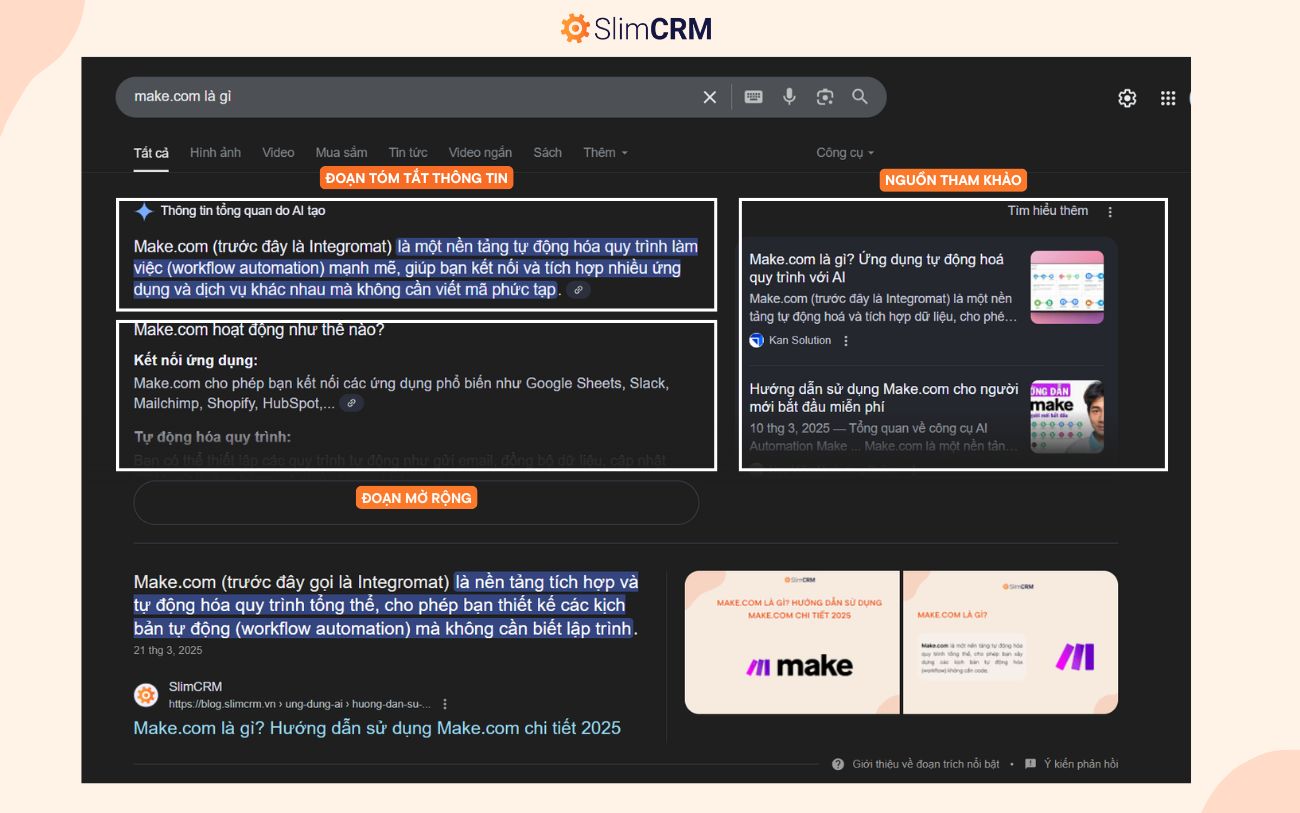The image size is (1300, 813).
Task: Switch to the Video tab
Action: pos(278,153)
